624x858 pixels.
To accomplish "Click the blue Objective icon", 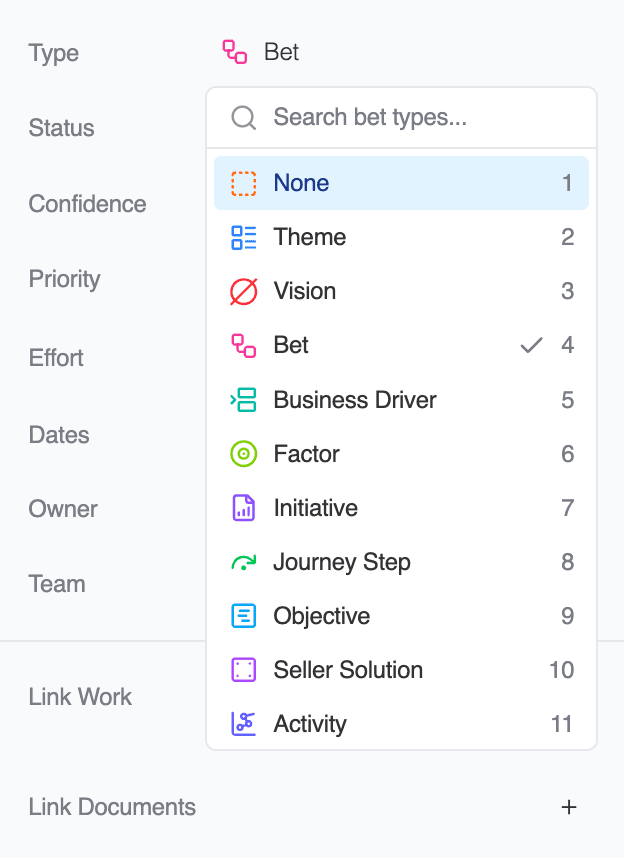I will pyautogui.click(x=244, y=616).
